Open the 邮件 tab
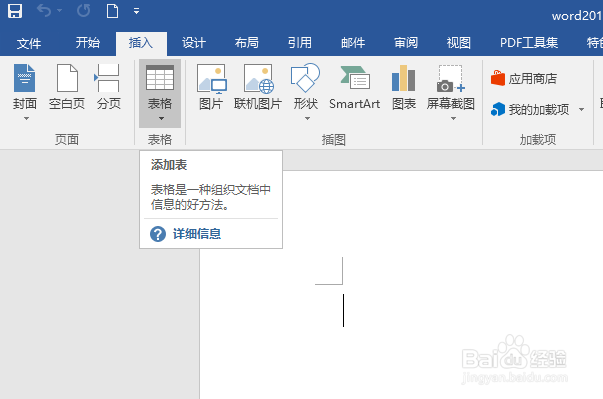Screen dimensions: 603x399 [353, 43]
